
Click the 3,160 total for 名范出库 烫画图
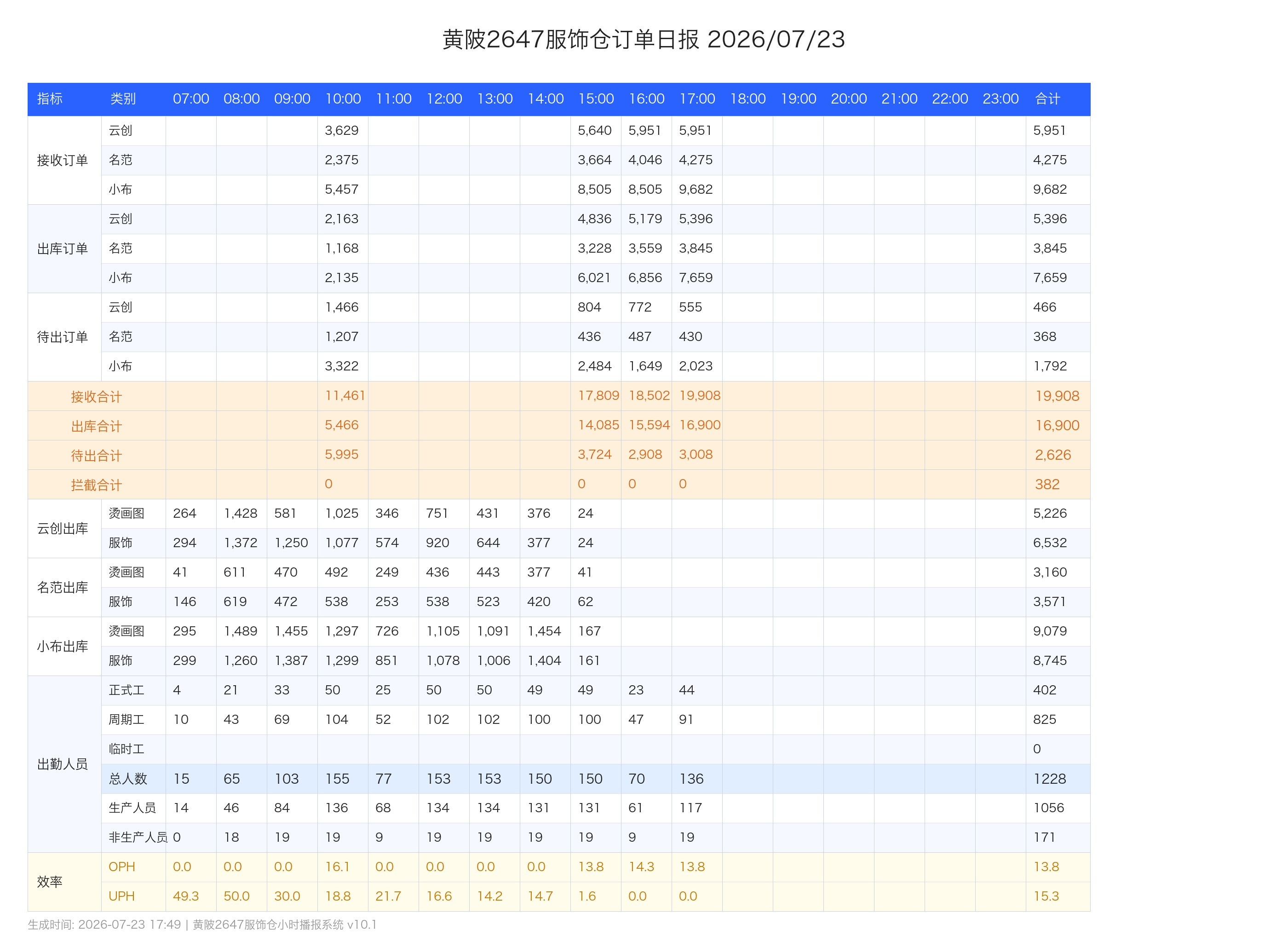[x=1050, y=572]
